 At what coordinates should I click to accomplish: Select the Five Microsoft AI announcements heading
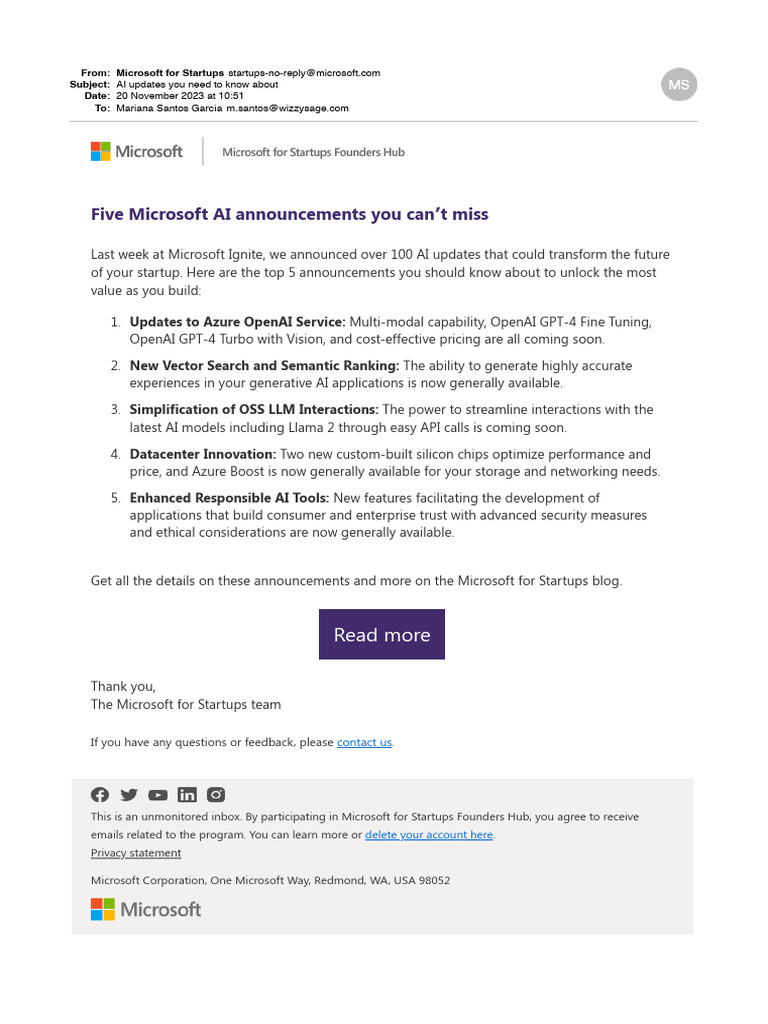click(289, 214)
